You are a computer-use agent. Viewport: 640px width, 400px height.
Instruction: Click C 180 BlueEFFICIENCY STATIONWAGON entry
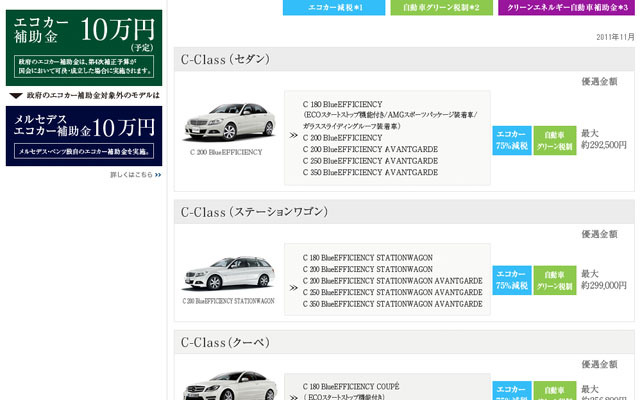(367, 258)
